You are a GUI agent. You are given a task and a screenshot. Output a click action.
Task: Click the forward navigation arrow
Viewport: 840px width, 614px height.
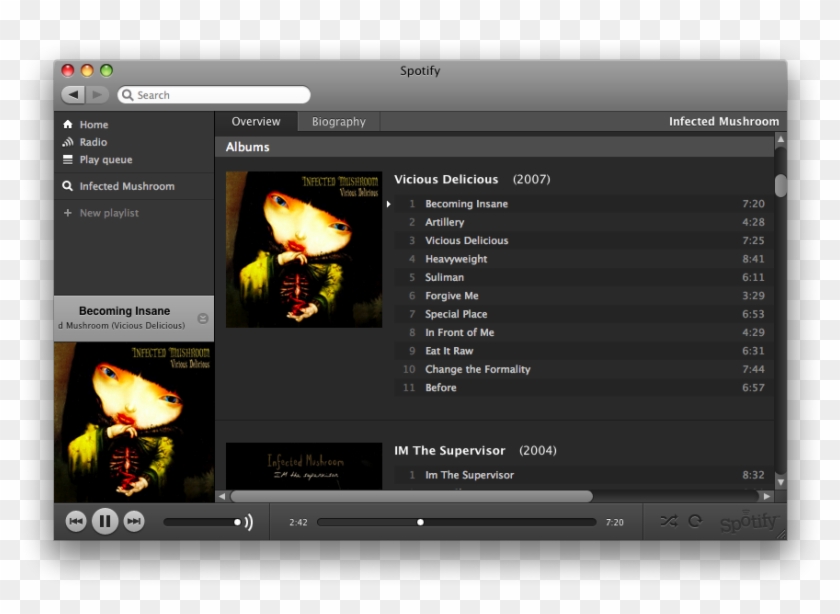coord(95,94)
